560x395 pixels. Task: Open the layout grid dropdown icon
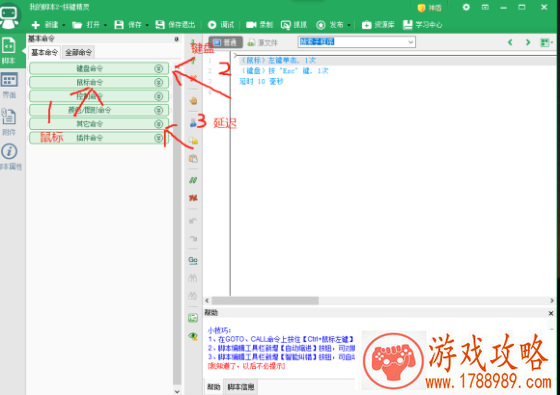pyautogui.click(x=546, y=42)
